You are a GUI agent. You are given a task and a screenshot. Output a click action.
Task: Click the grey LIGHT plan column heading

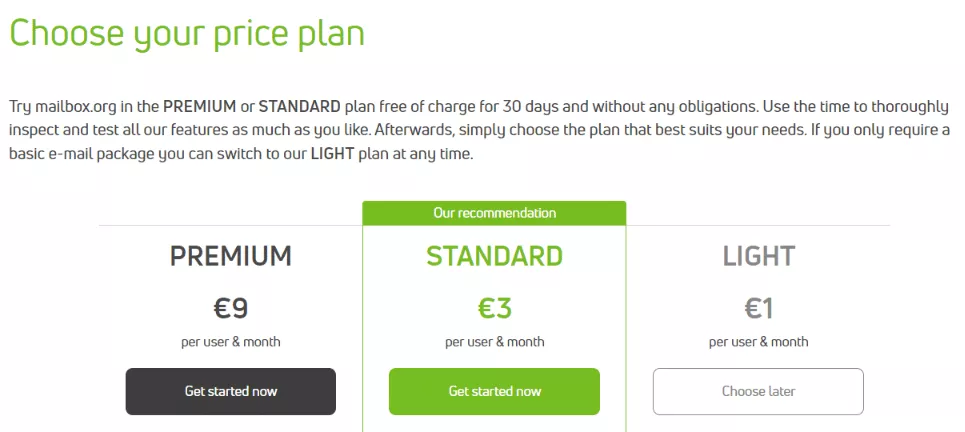(758, 256)
